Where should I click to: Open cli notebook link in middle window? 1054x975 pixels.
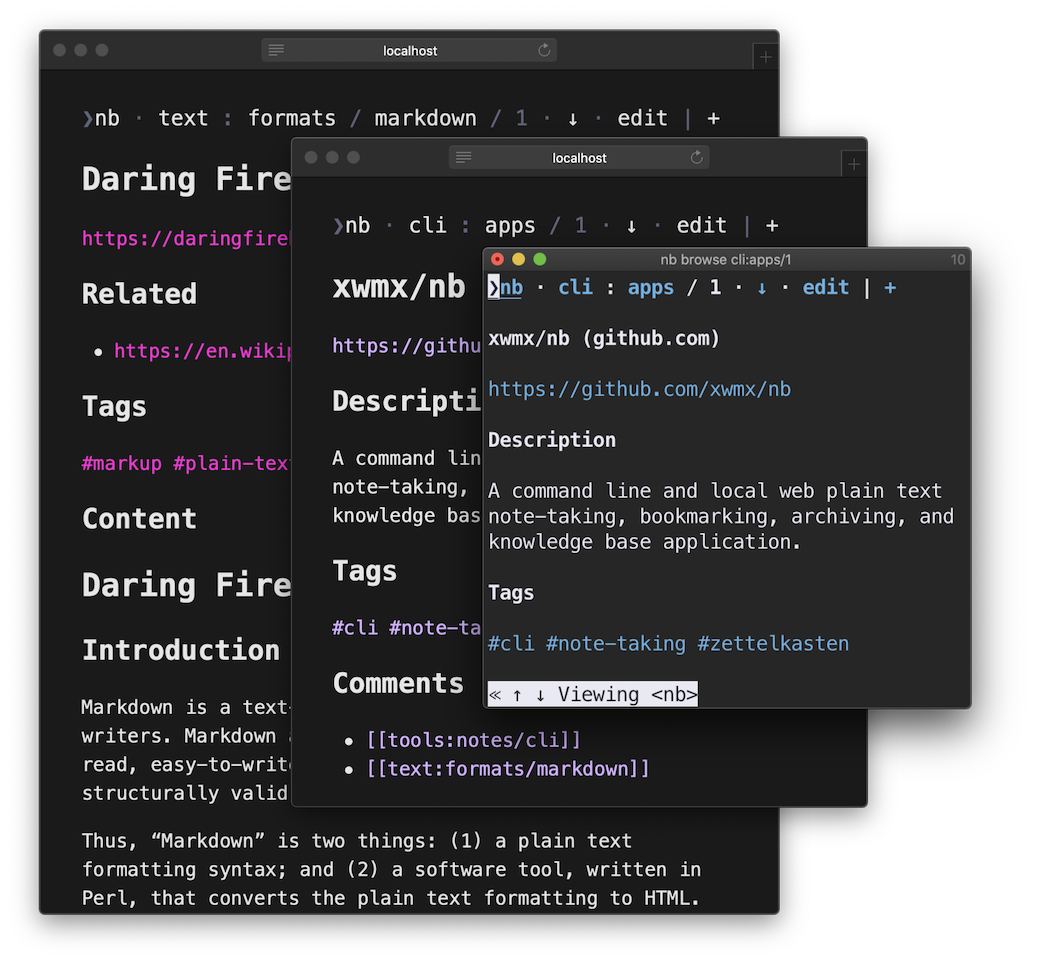pos(428,225)
